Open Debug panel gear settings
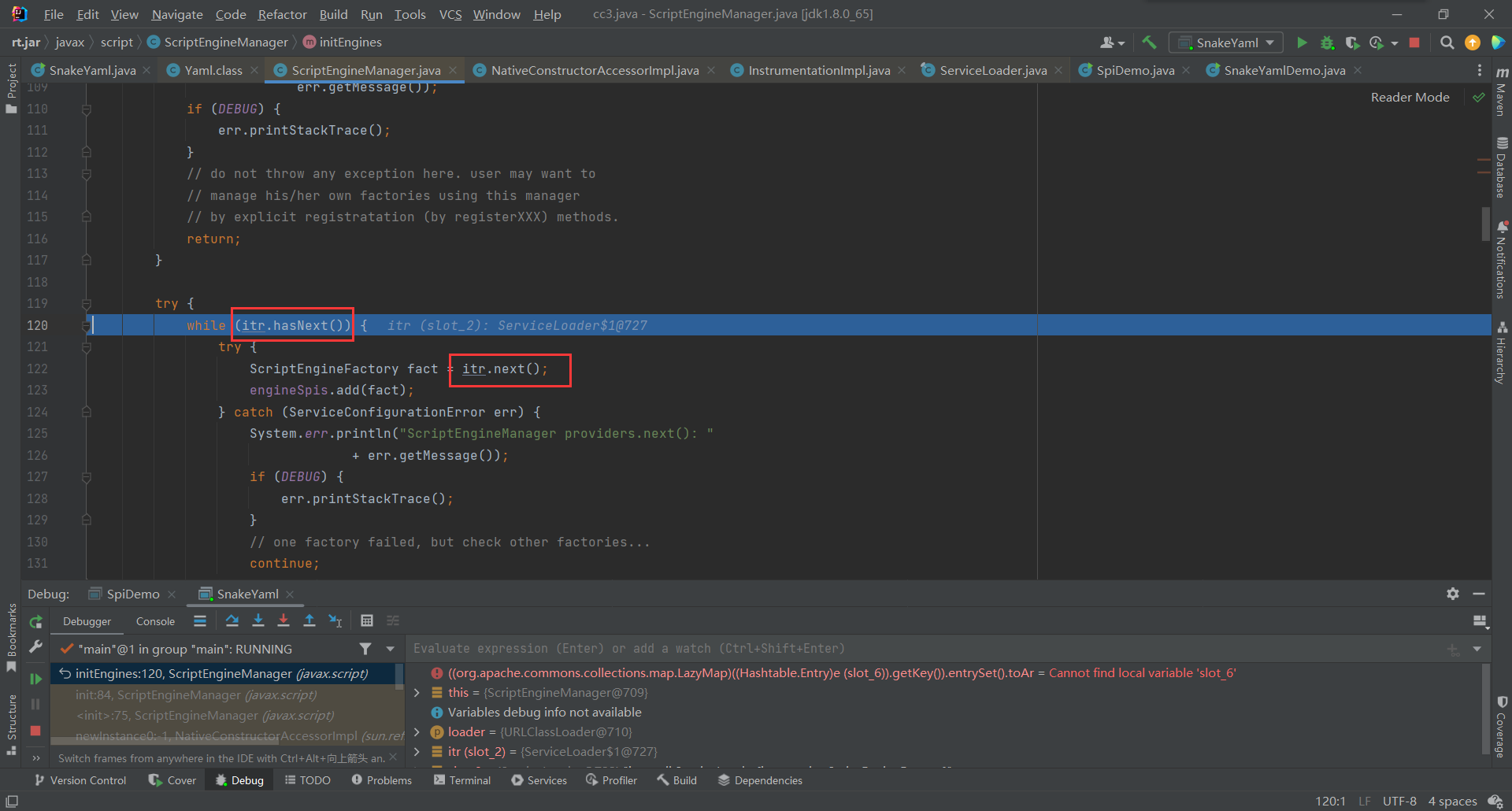1512x811 pixels. 1453,594
